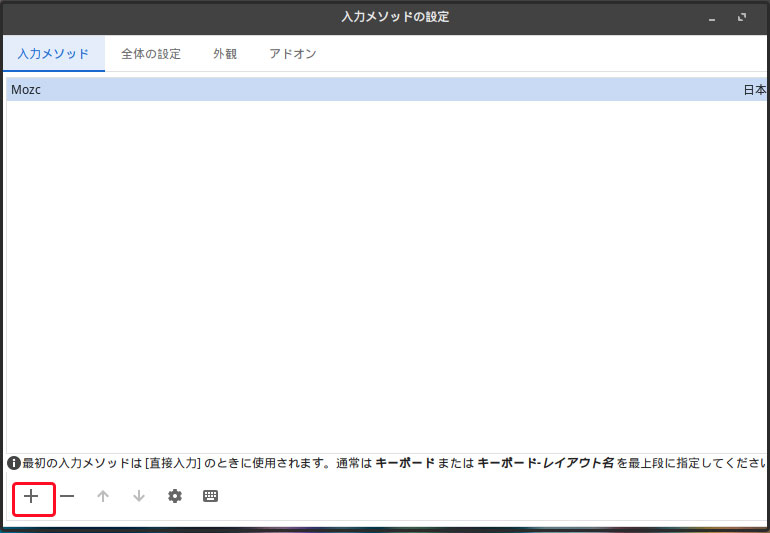
Task: Click the bold キーボード-レイアウト名 text in hint
Action: pyautogui.click(x=545, y=463)
